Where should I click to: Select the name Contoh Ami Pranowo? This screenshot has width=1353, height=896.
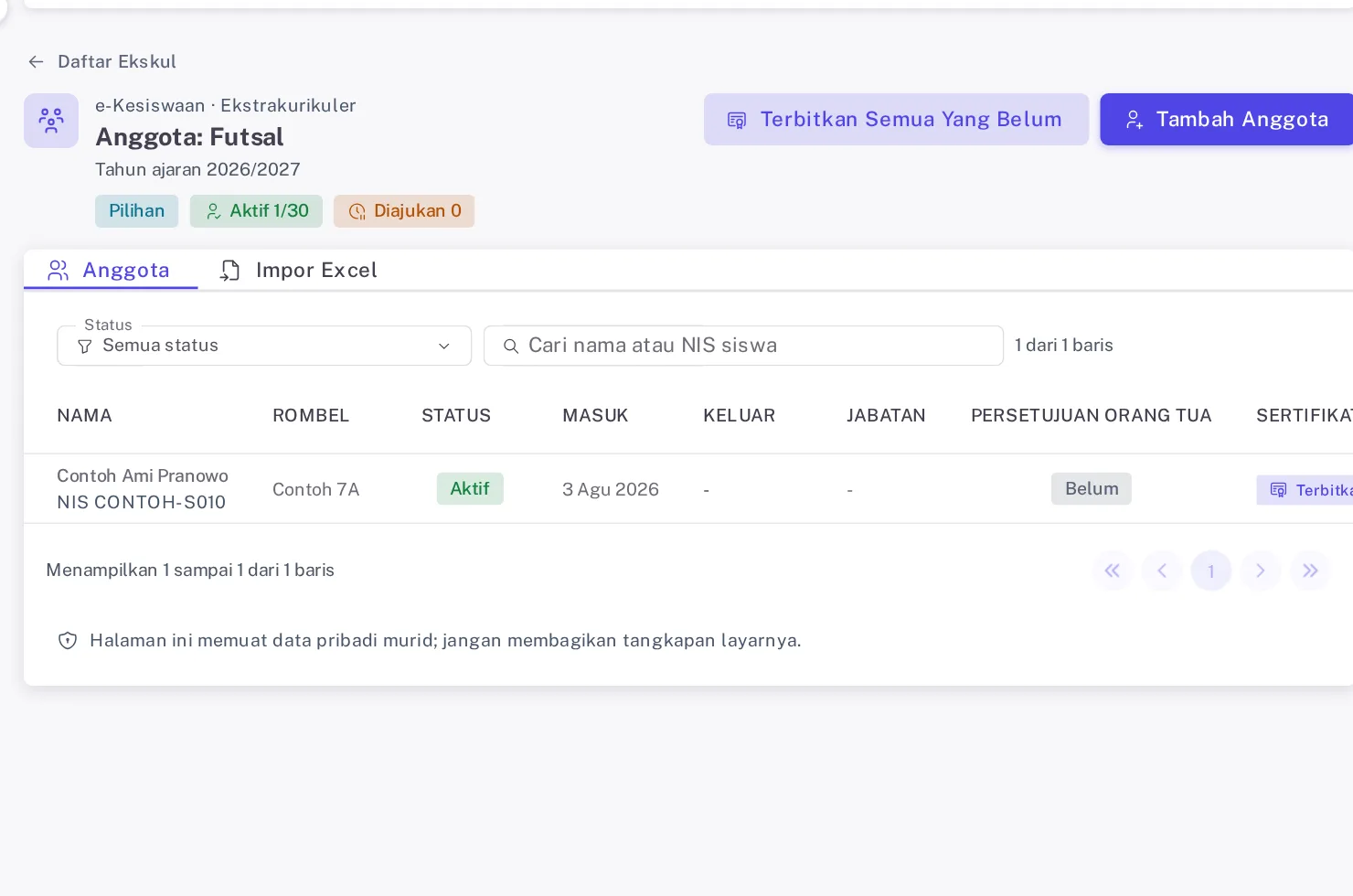143,475
